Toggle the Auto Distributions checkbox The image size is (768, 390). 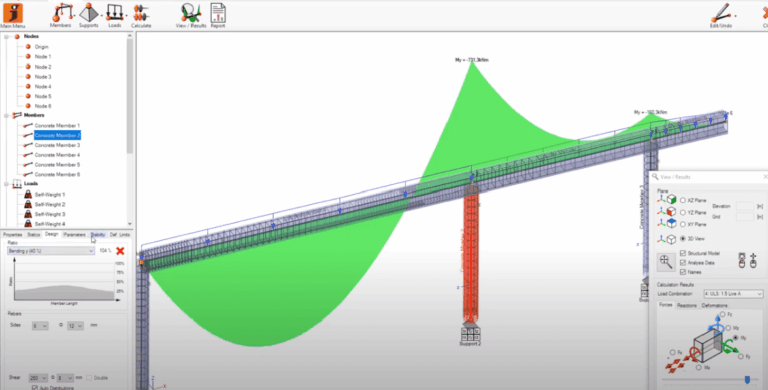[35, 388]
